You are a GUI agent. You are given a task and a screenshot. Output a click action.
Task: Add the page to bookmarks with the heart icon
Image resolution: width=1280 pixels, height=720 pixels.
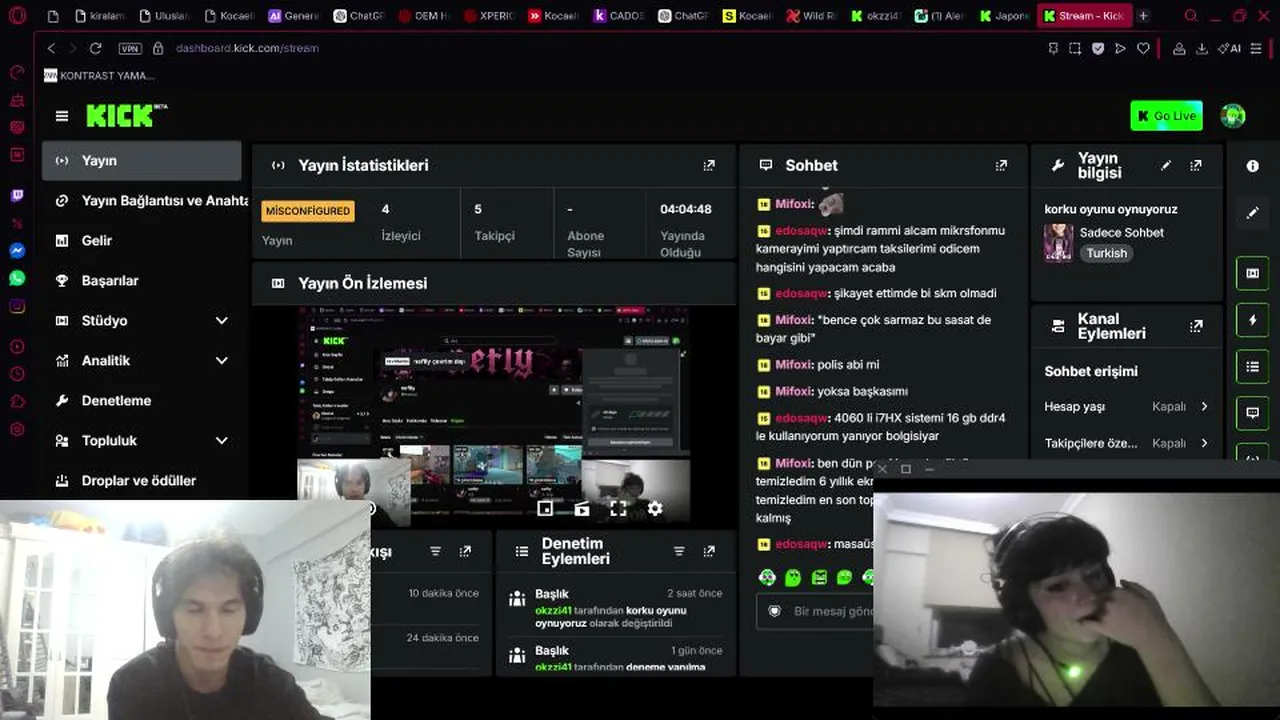[1143, 48]
